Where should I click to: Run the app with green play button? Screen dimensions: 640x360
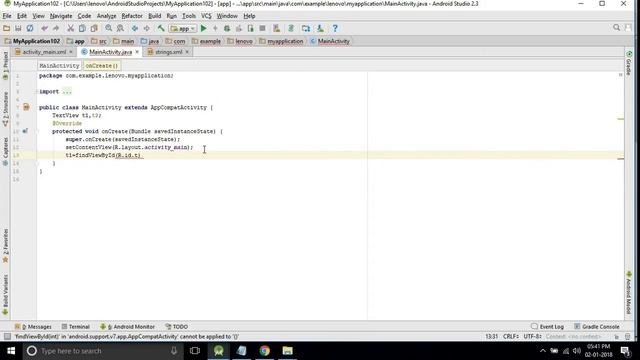[x=204, y=28]
